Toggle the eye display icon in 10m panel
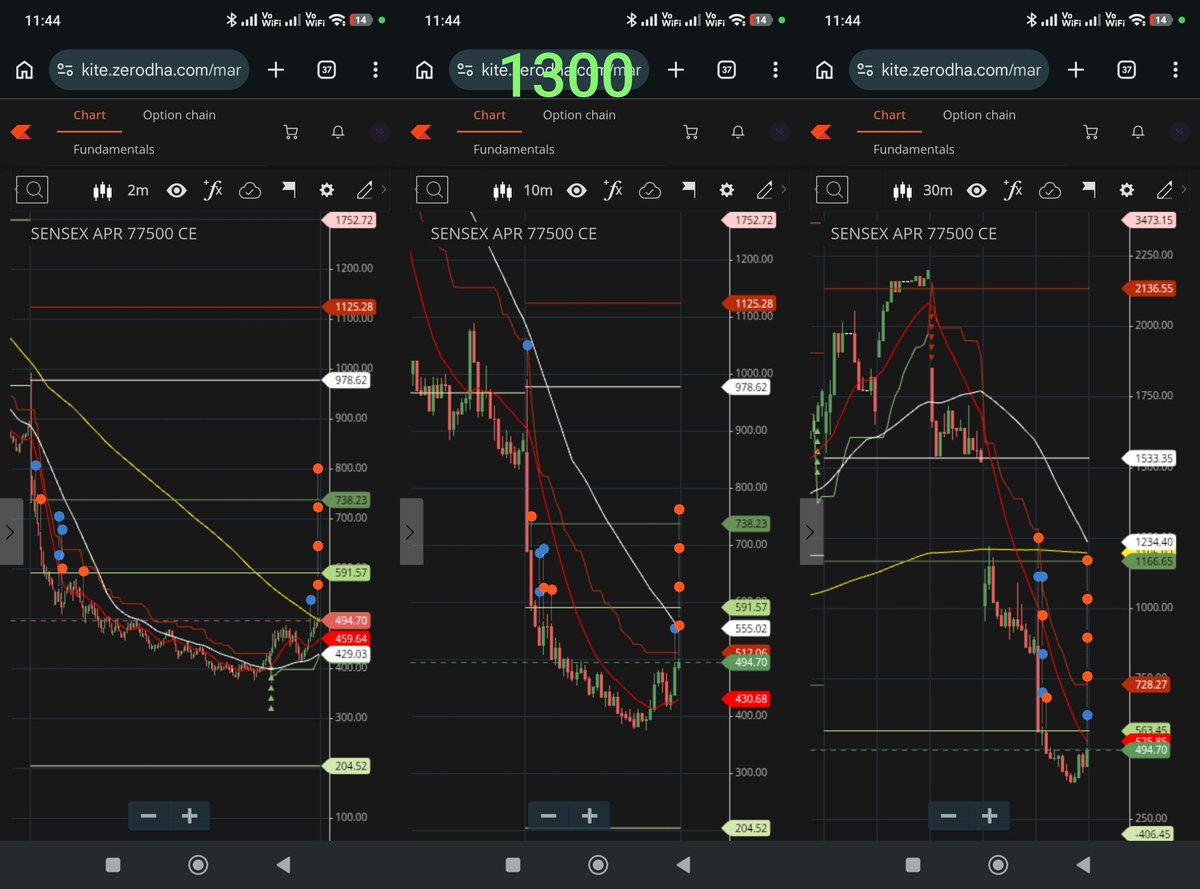This screenshot has width=1200, height=889. coord(577,190)
